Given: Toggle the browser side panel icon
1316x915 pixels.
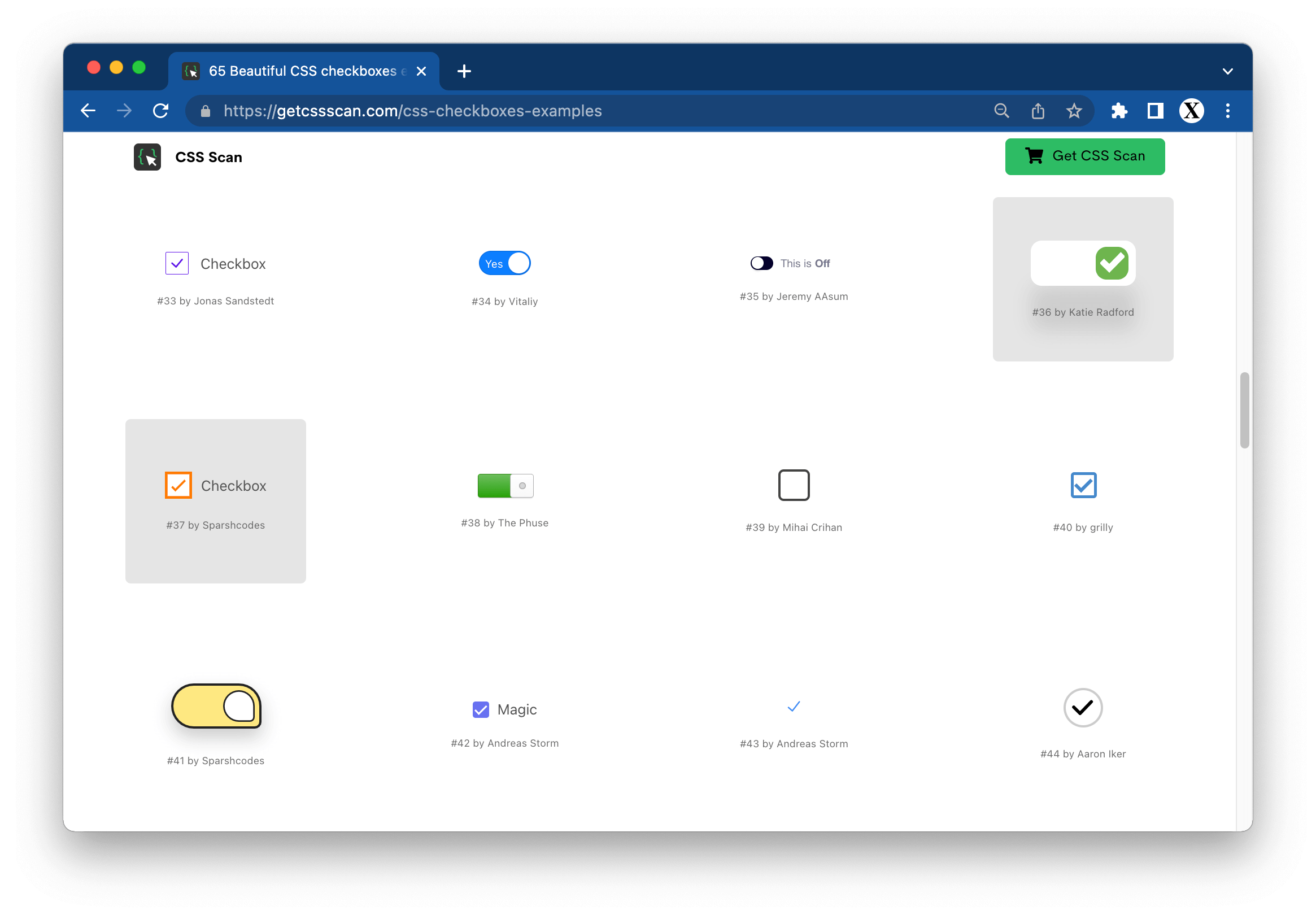Looking at the screenshot, I should pyautogui.click(x=1155, y=111).
